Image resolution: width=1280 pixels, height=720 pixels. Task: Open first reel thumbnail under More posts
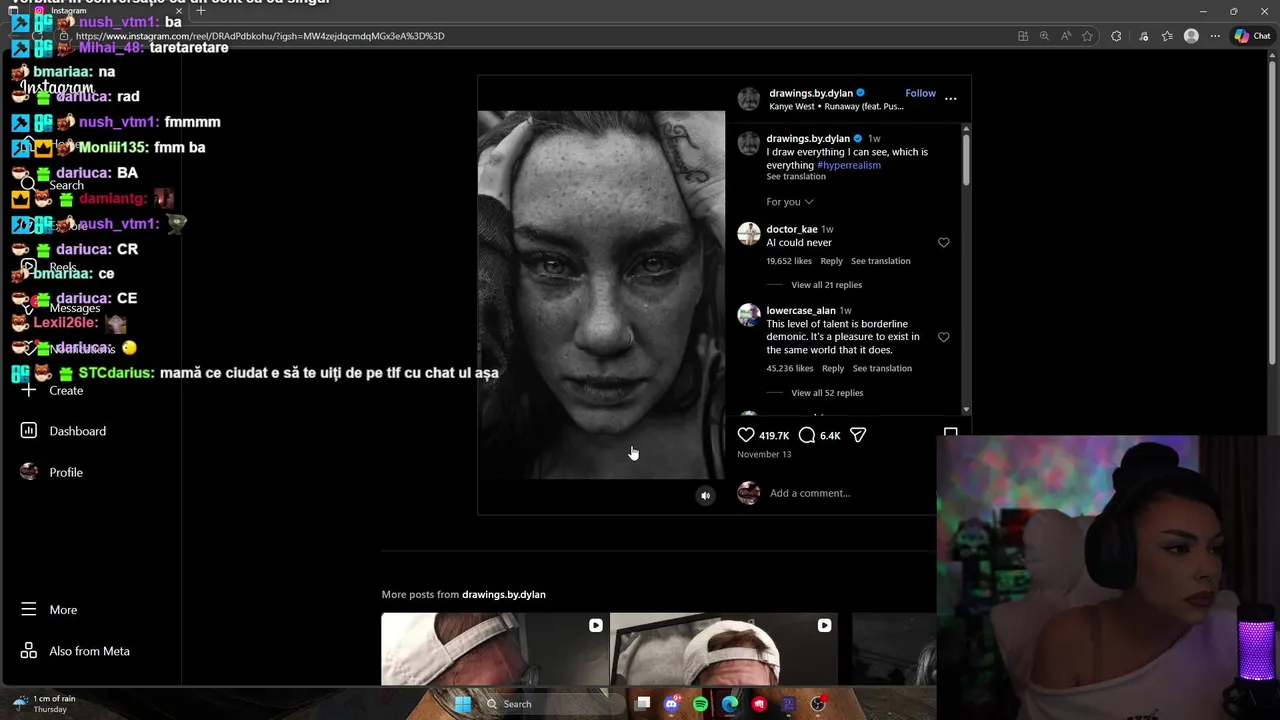(495, 649)
